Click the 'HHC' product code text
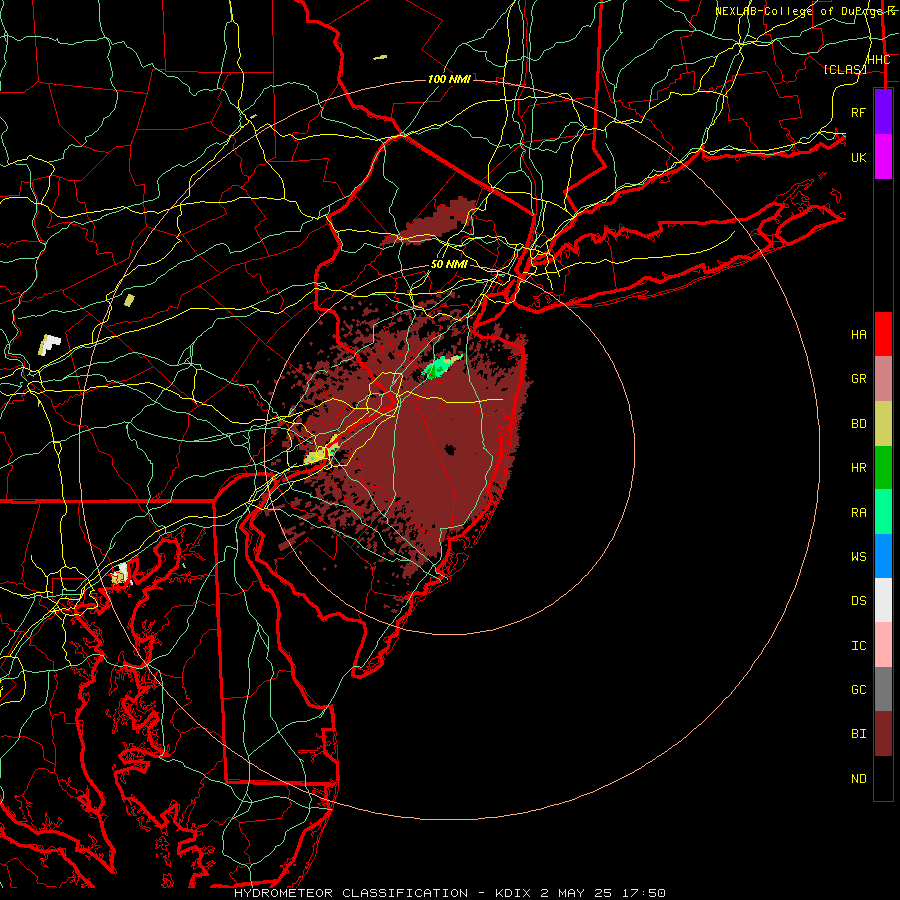The width and height of the screenshot is (900, 900). pyautogui.click(x=878, y=60)
